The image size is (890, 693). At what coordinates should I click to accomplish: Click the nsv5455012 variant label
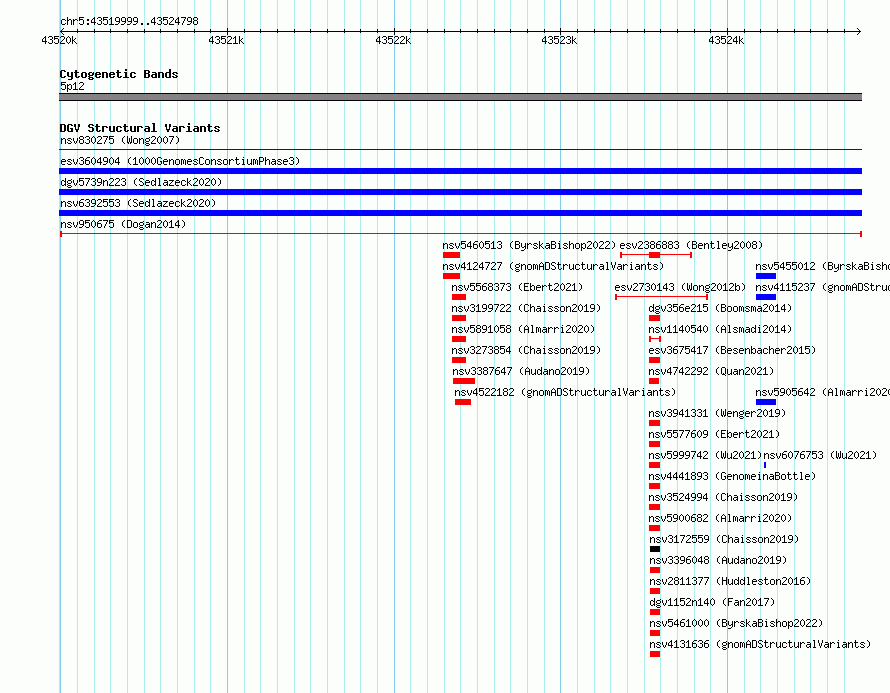[x=822, y=266]
